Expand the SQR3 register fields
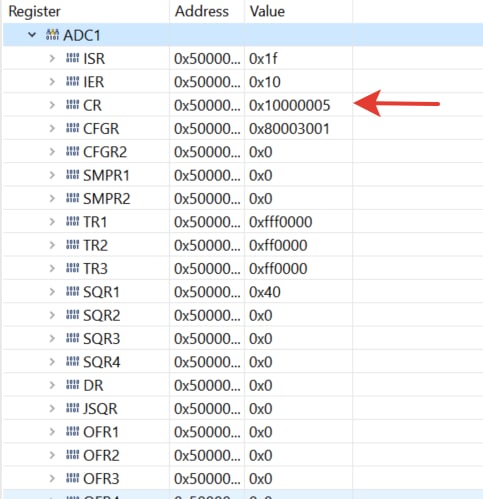Image resolution: width=483 pixels, height=499 pixels. tap(52, 338)
